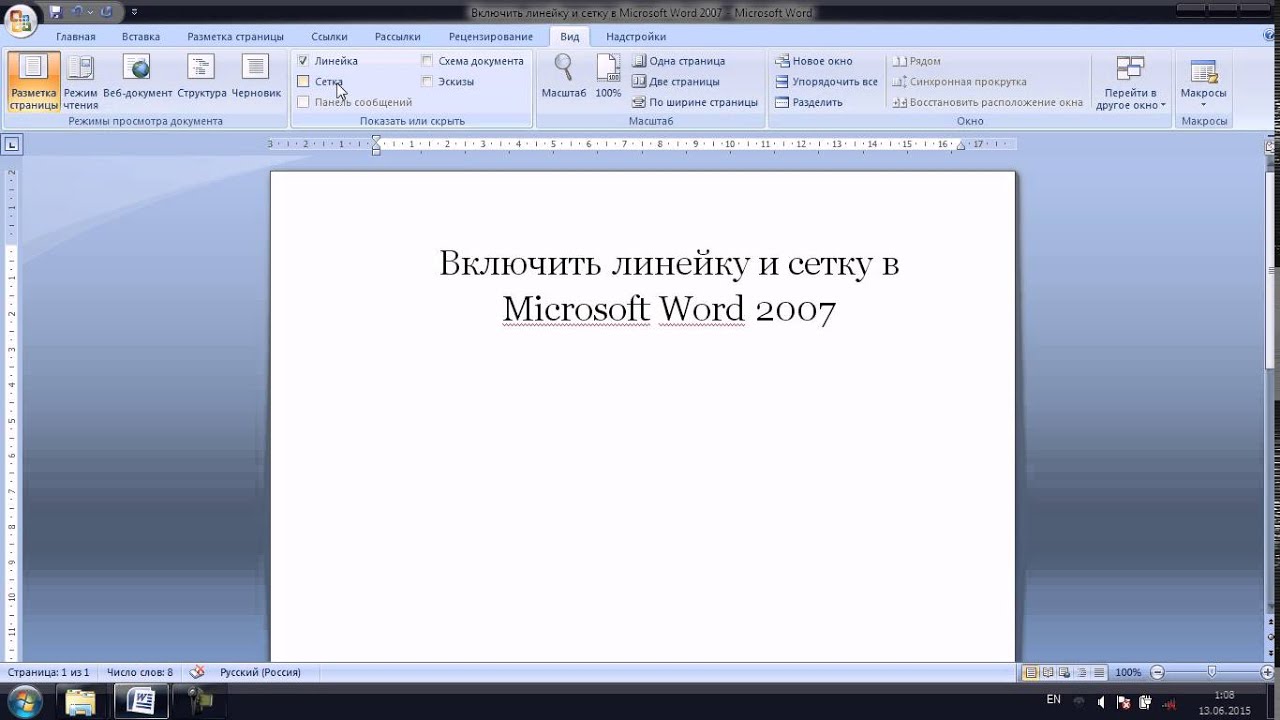Click the Word taskbar icon
This screenshot has height=720, width=1280.
pos(141,701)
